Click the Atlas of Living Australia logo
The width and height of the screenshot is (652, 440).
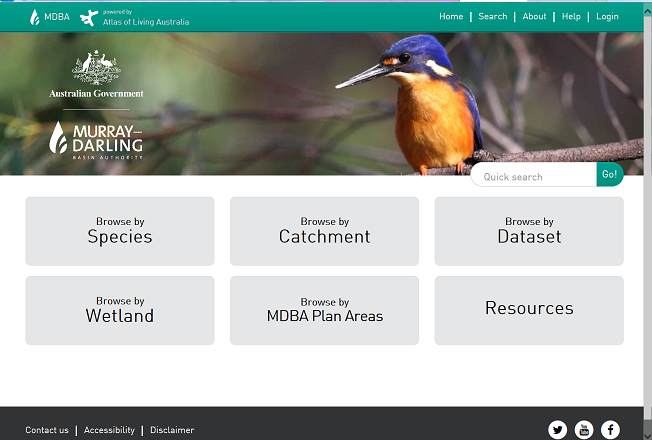click(89, 17)
